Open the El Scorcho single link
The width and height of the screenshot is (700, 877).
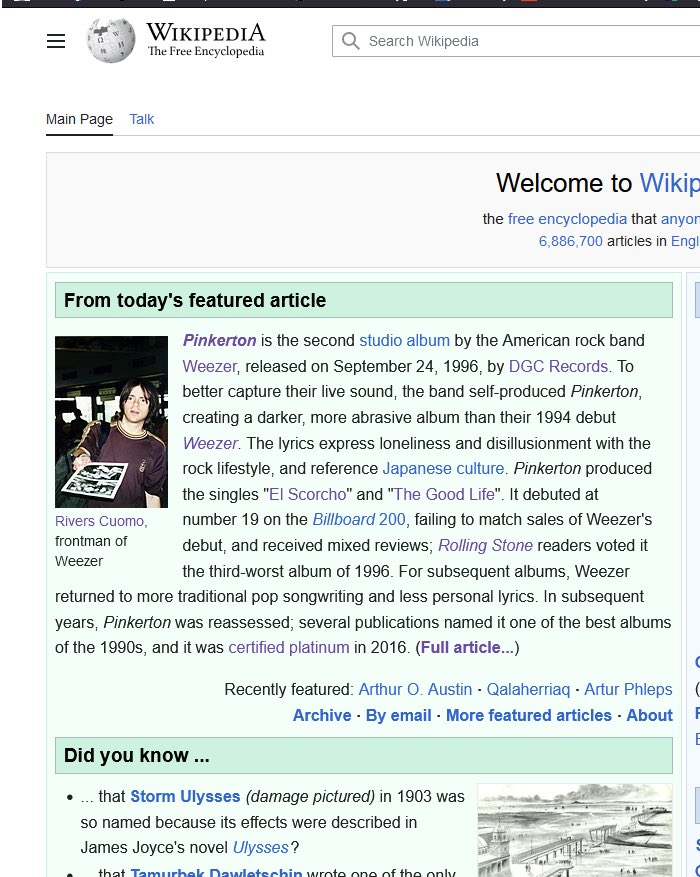coord(308,494)
